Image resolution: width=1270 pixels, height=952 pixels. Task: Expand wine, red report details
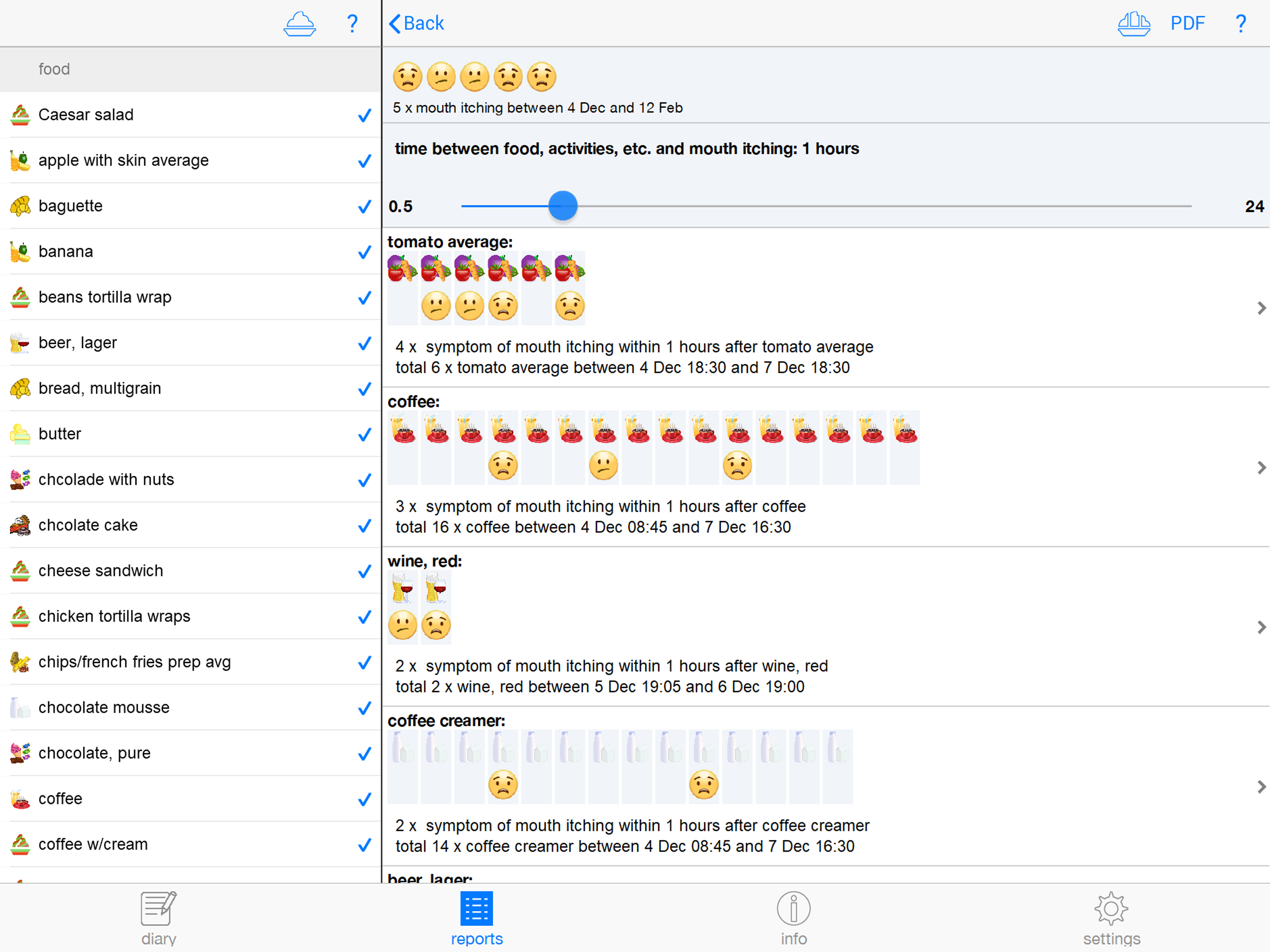point(1261,627)
